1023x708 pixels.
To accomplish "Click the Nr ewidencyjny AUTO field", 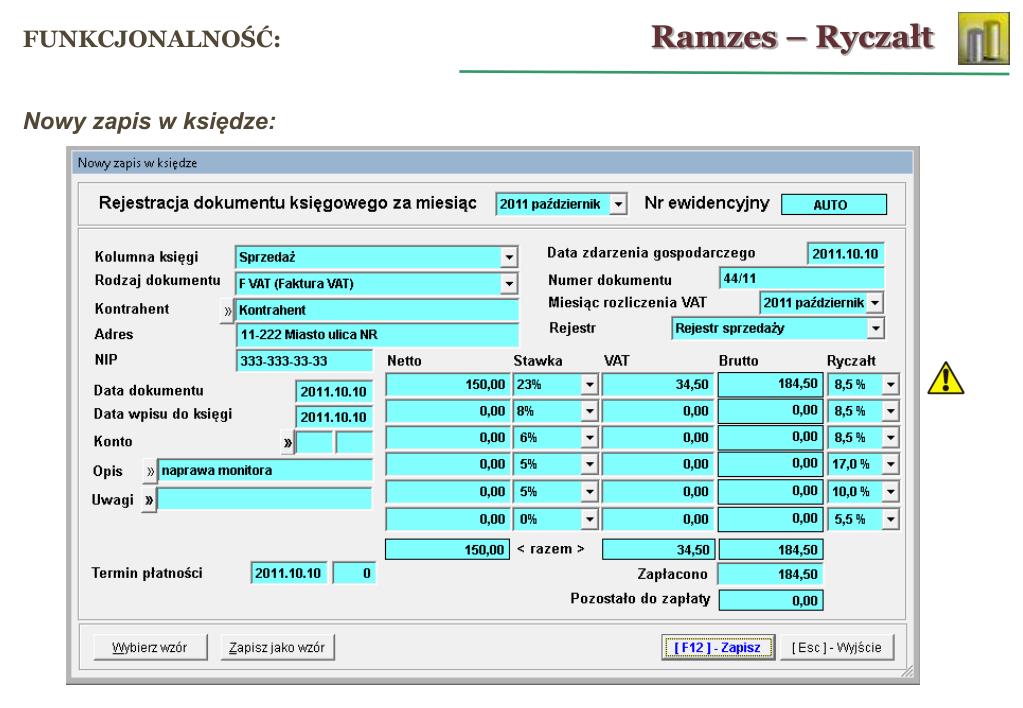I will point(834,205).
